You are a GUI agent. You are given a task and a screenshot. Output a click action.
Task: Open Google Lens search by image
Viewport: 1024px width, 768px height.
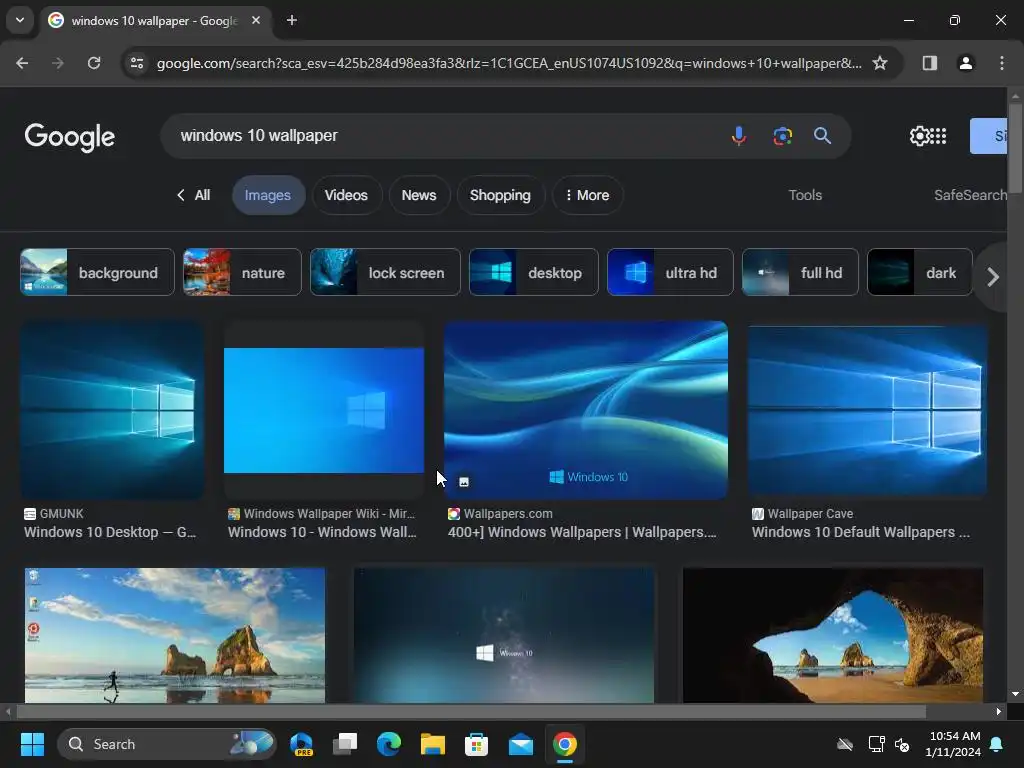click(782, 136)
